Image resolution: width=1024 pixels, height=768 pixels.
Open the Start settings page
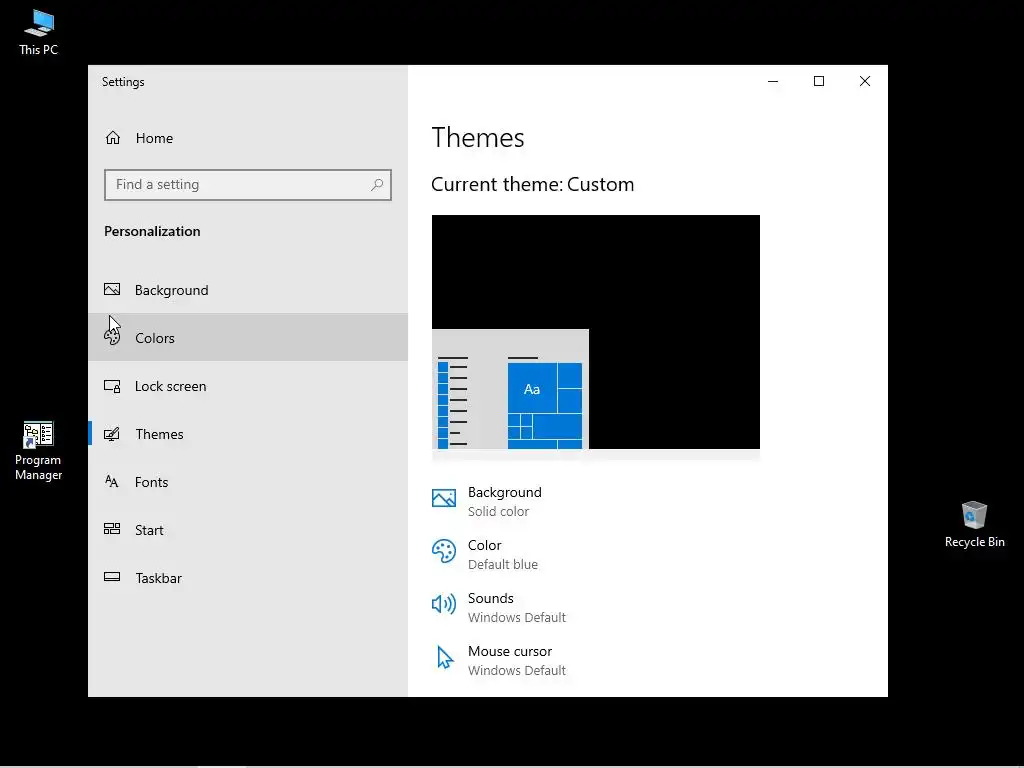coord(248,530)
